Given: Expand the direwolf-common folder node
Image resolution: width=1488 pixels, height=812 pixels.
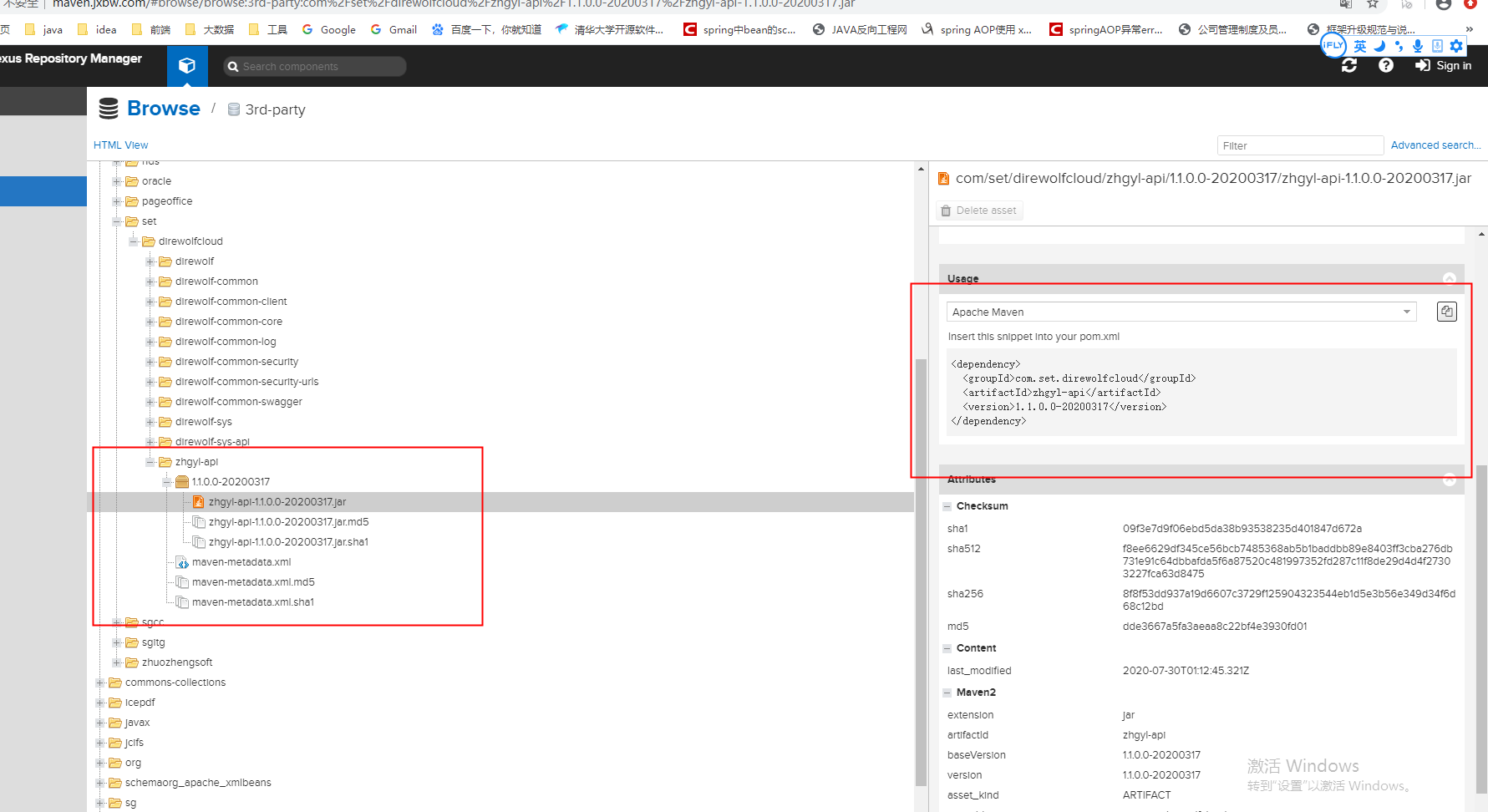Looking at the screenshot, I should coord(151,282).
